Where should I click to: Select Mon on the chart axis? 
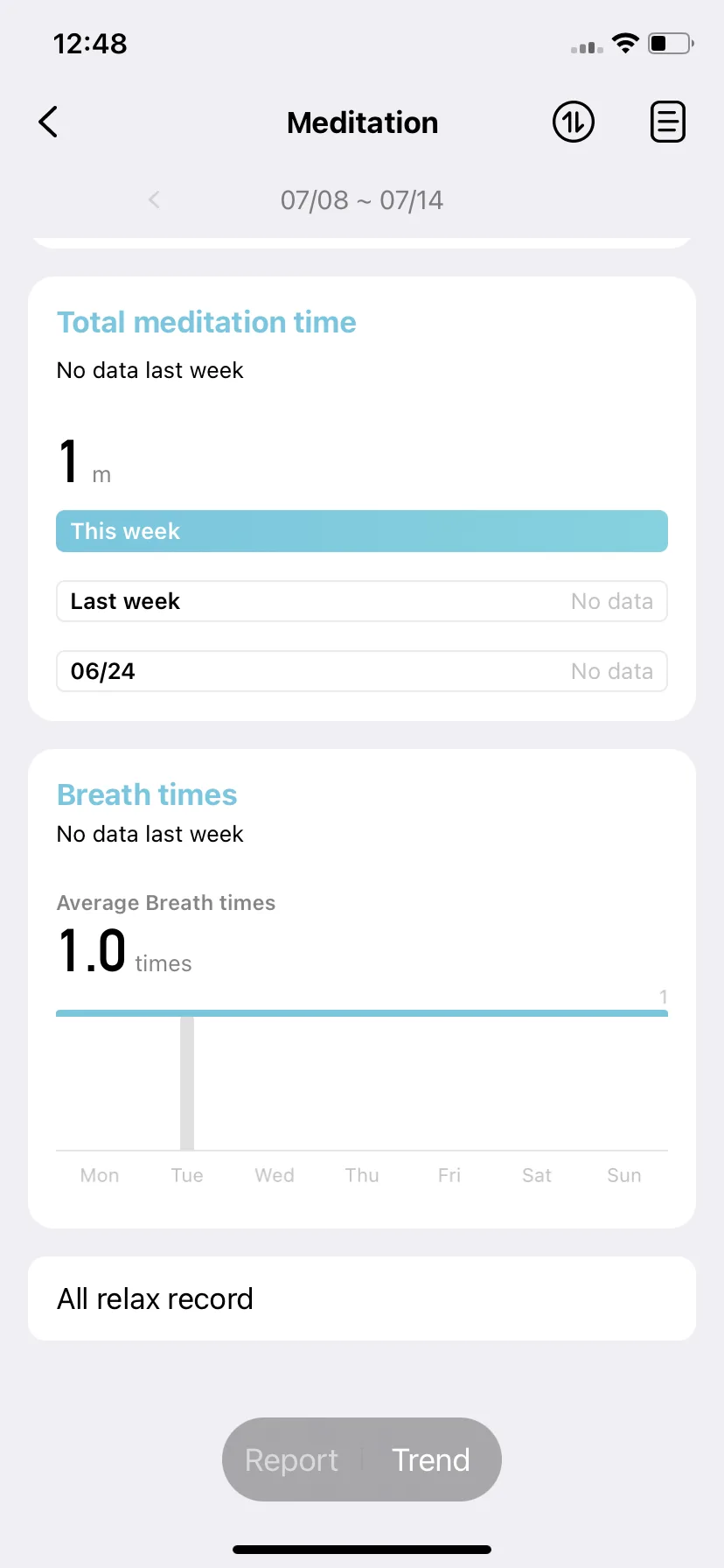(100, 1175)
